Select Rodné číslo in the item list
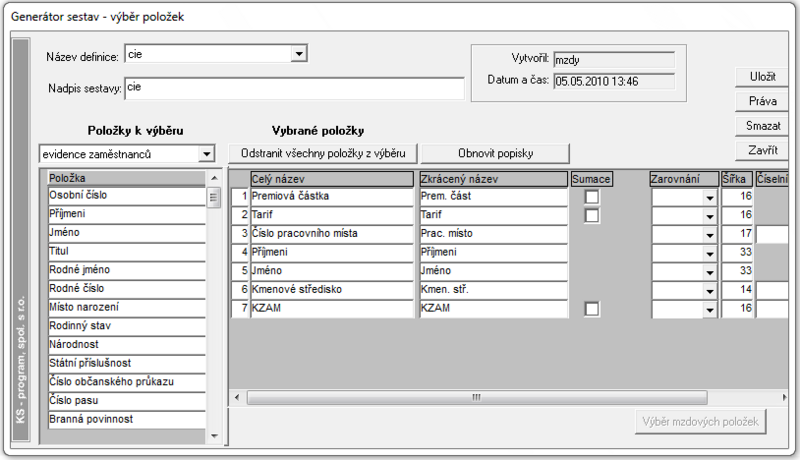This screenshot has height=460, width=800. coord(127,289)
